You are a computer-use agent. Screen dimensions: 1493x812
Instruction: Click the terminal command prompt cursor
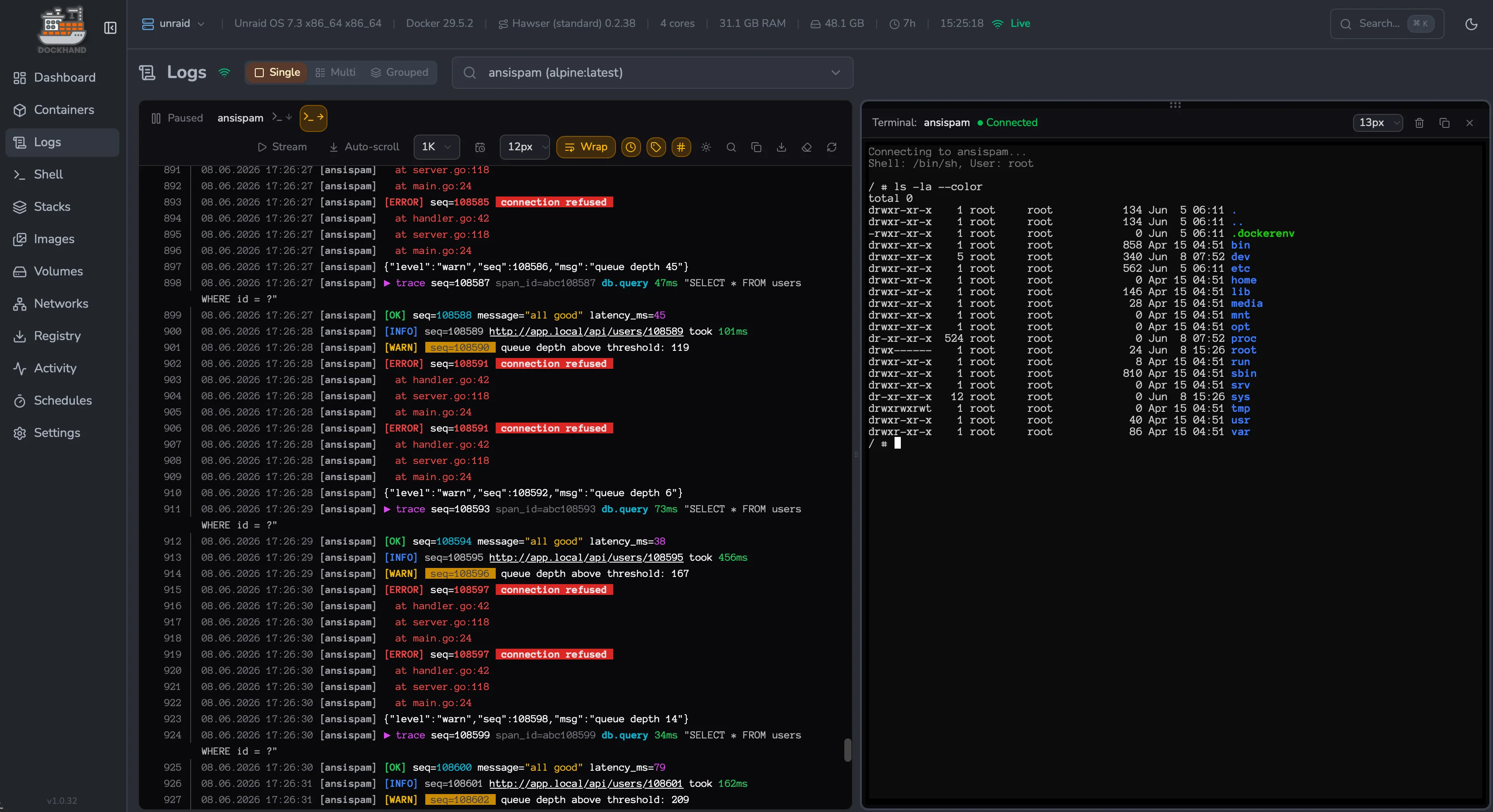point(897,443)
